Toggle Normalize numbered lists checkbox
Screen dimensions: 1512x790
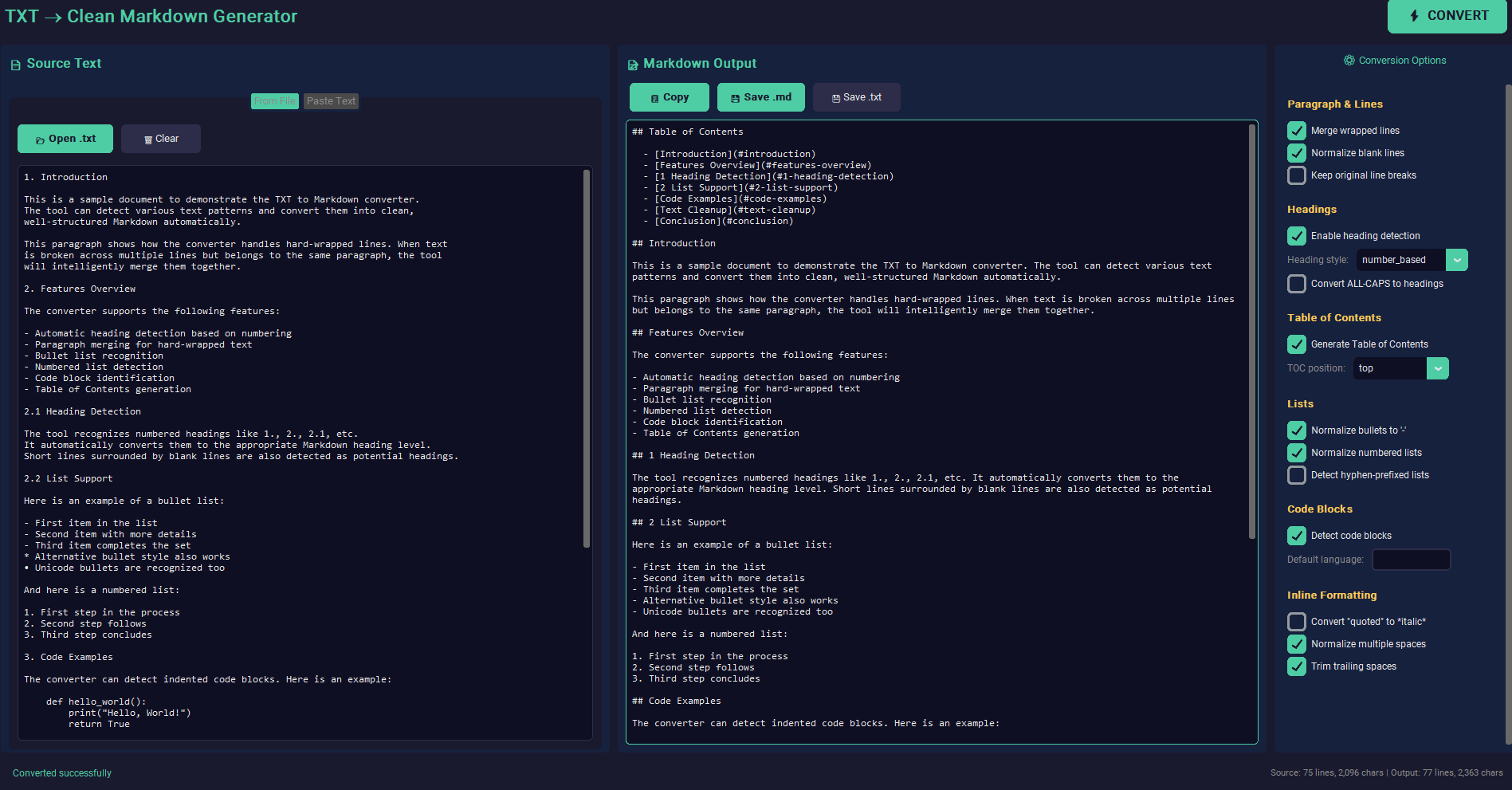click(x=1297, y=453)
